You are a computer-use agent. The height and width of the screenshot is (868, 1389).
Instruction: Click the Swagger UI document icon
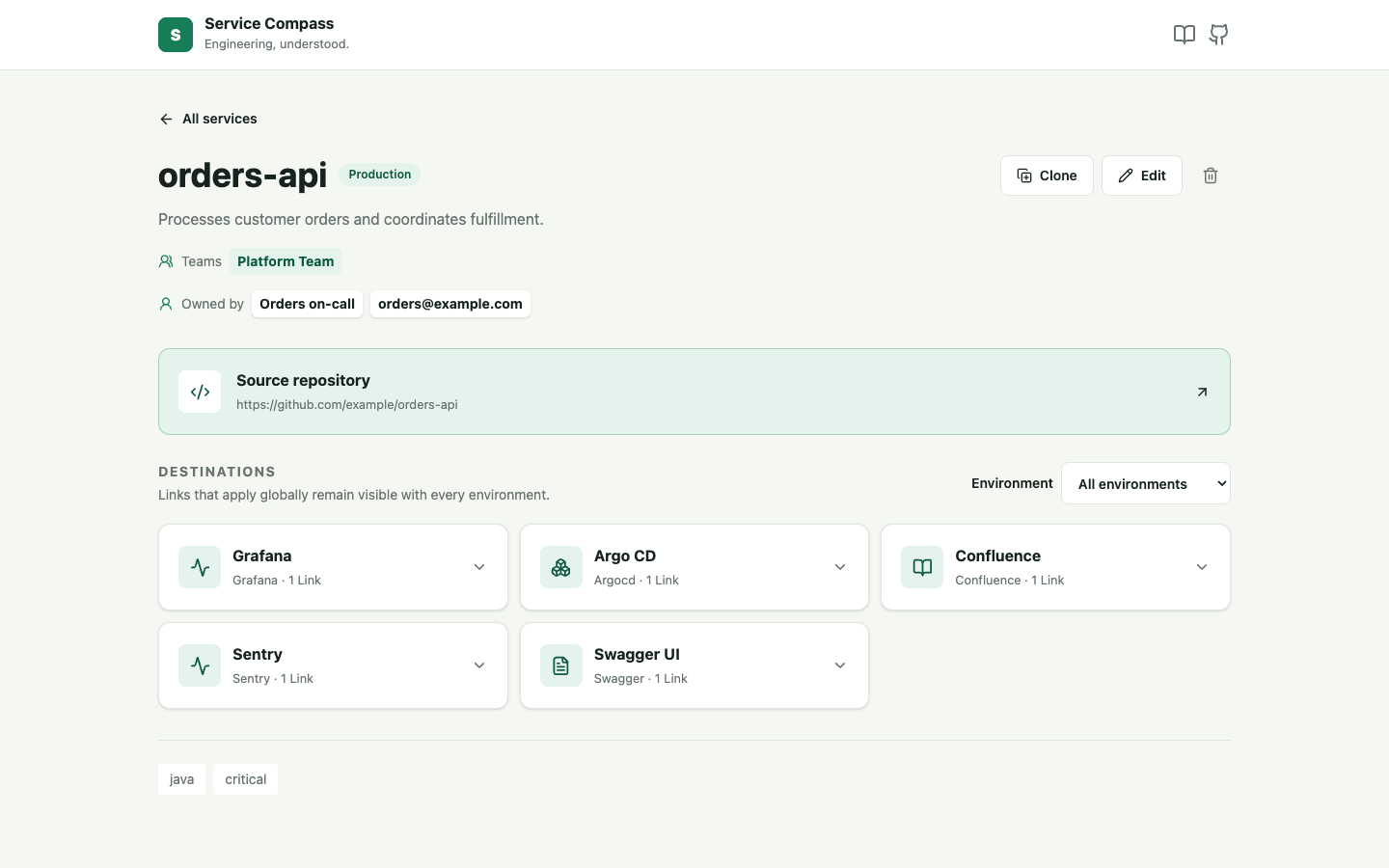pos(561,665)
